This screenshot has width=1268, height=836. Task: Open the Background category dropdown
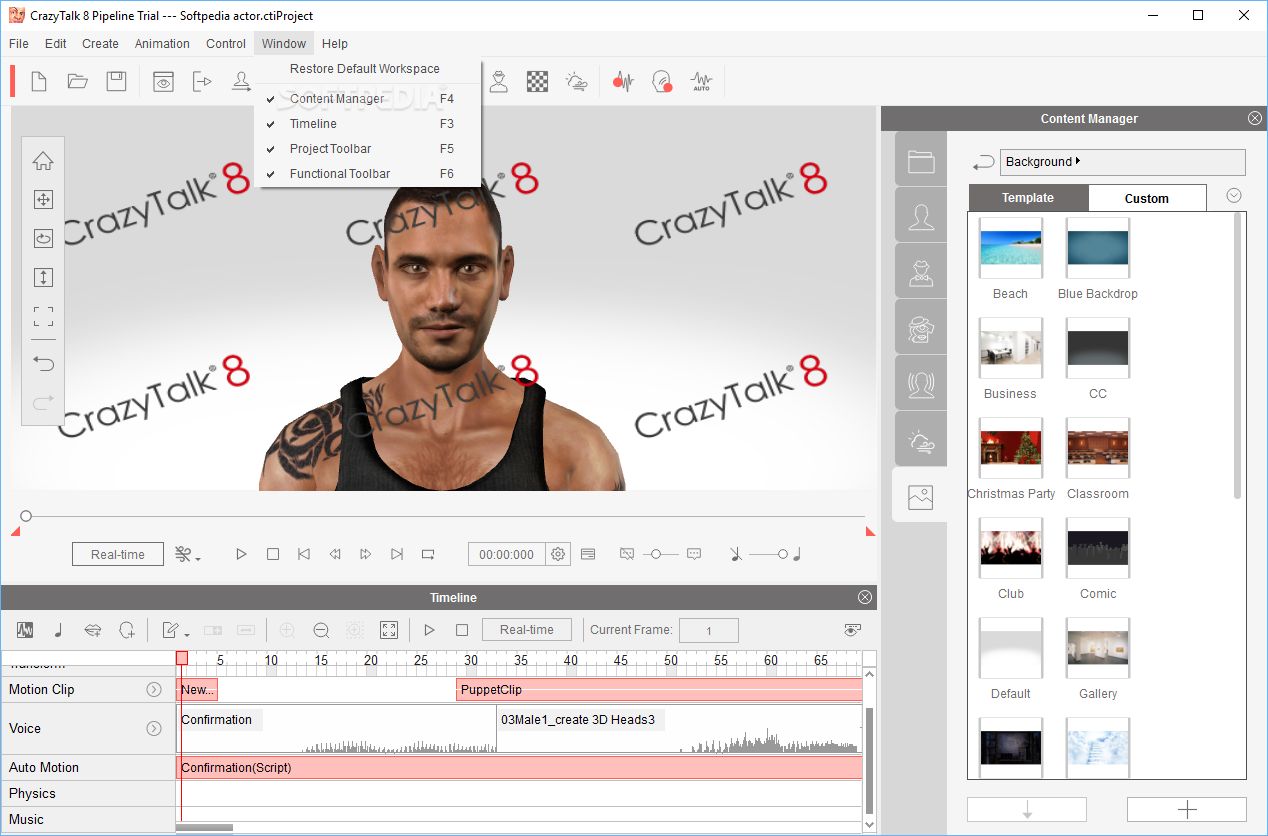pyautogui.click(x=1125, y=162)
